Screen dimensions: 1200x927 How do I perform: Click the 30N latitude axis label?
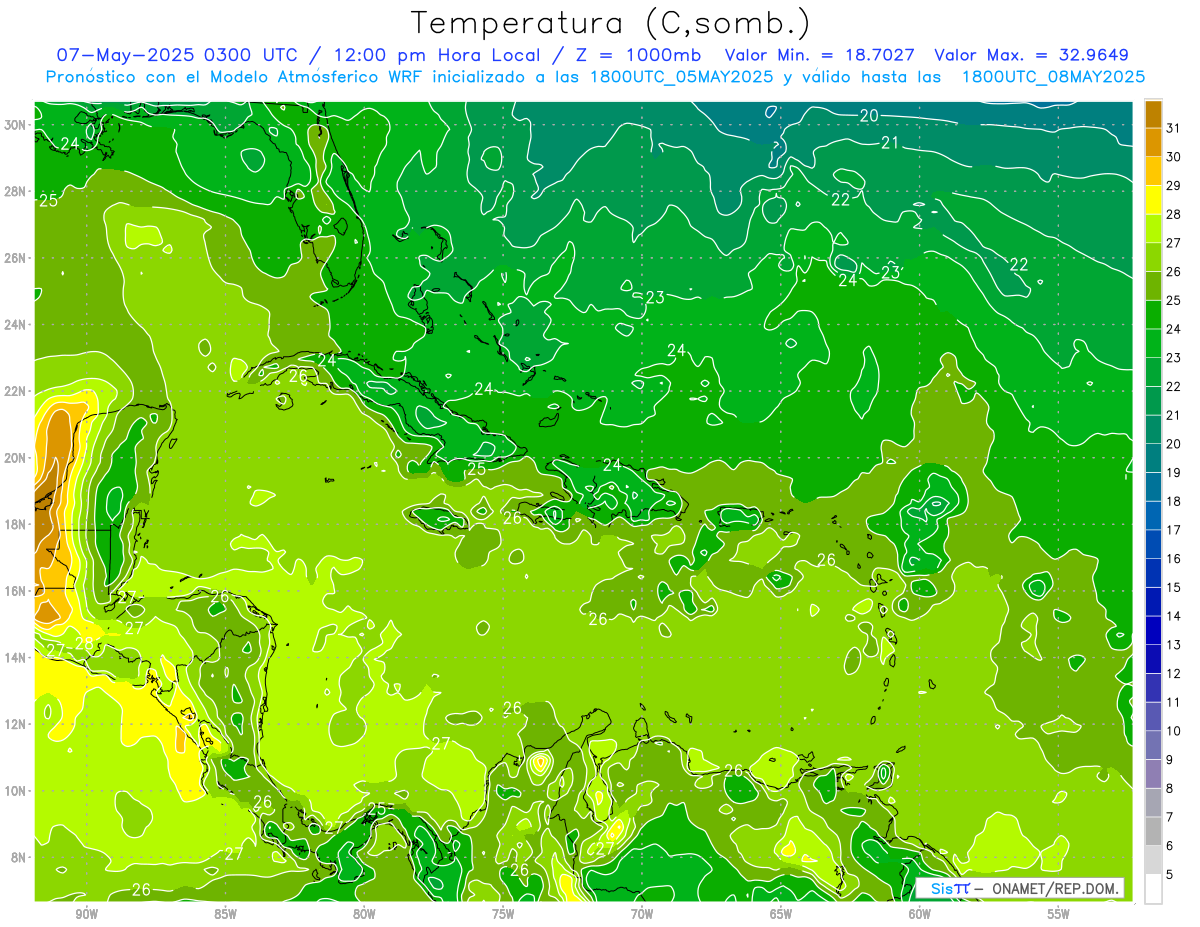tap(16, 125)
